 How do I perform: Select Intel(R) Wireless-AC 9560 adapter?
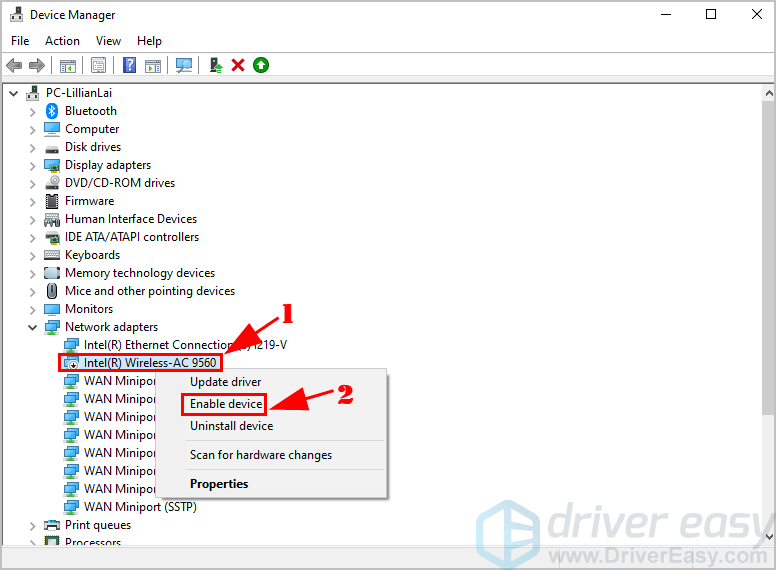pos(150,363)
